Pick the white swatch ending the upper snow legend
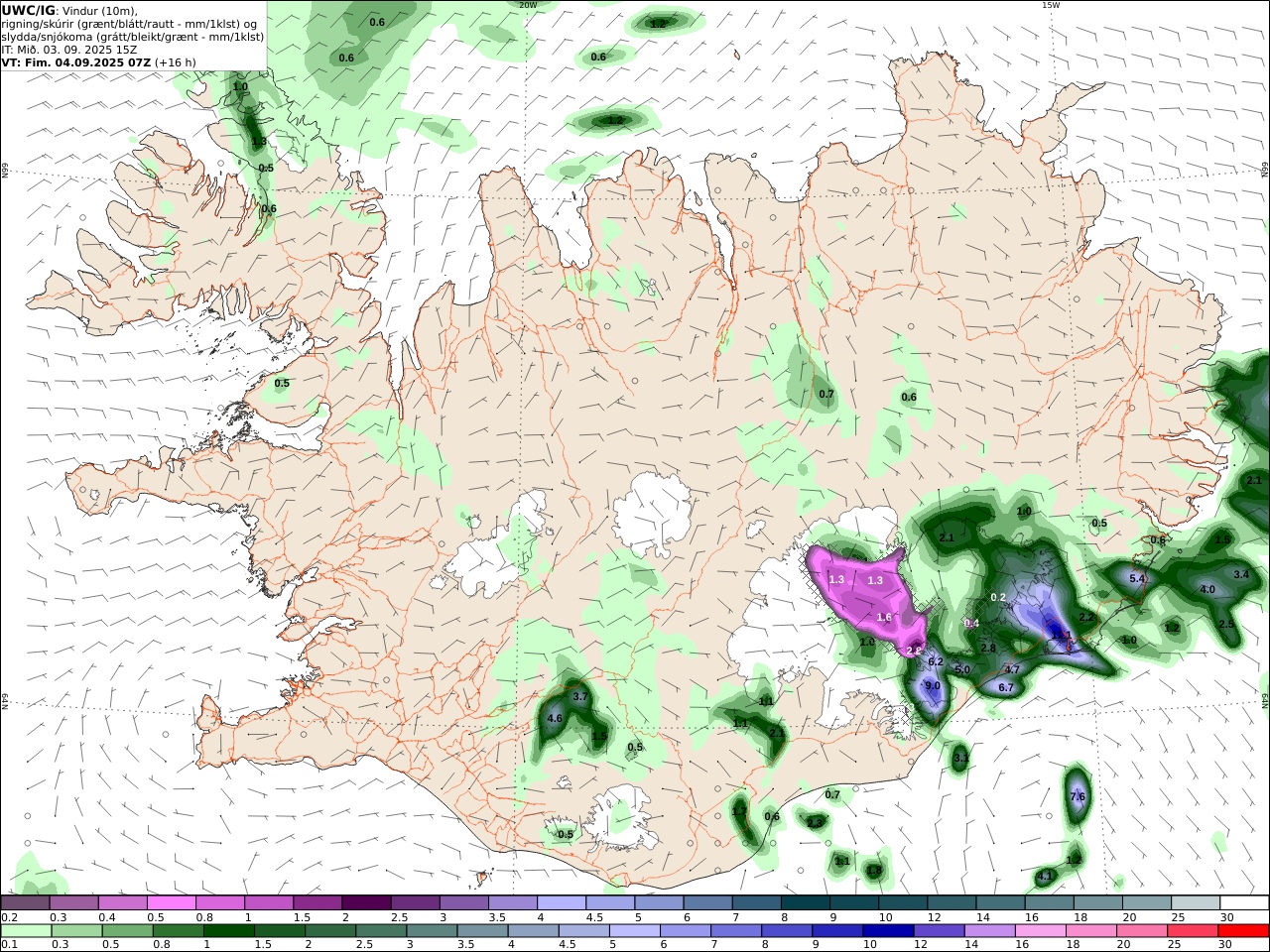Viewport: 1270px width, 952px height. pyautogui.click(x=1244, y=903)
